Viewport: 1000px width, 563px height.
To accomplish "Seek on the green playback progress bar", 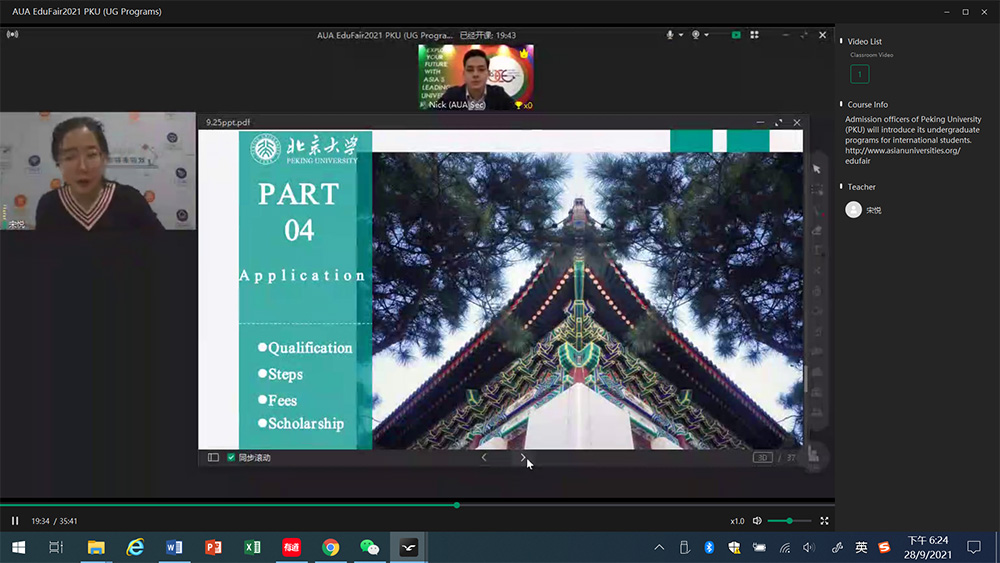I will coord(417,505).
